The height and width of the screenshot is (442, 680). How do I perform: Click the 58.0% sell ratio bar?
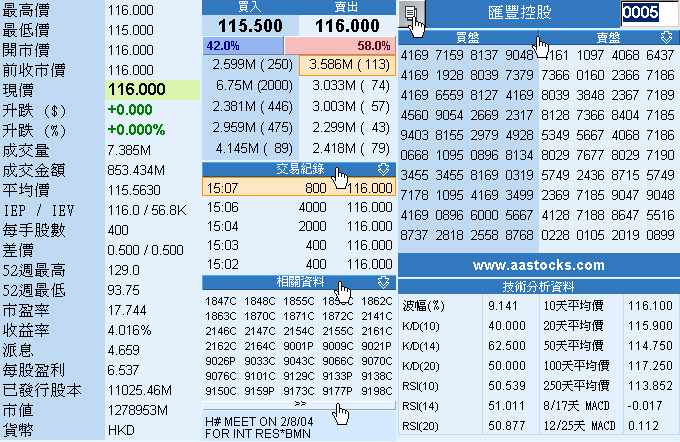click(340, 46)
